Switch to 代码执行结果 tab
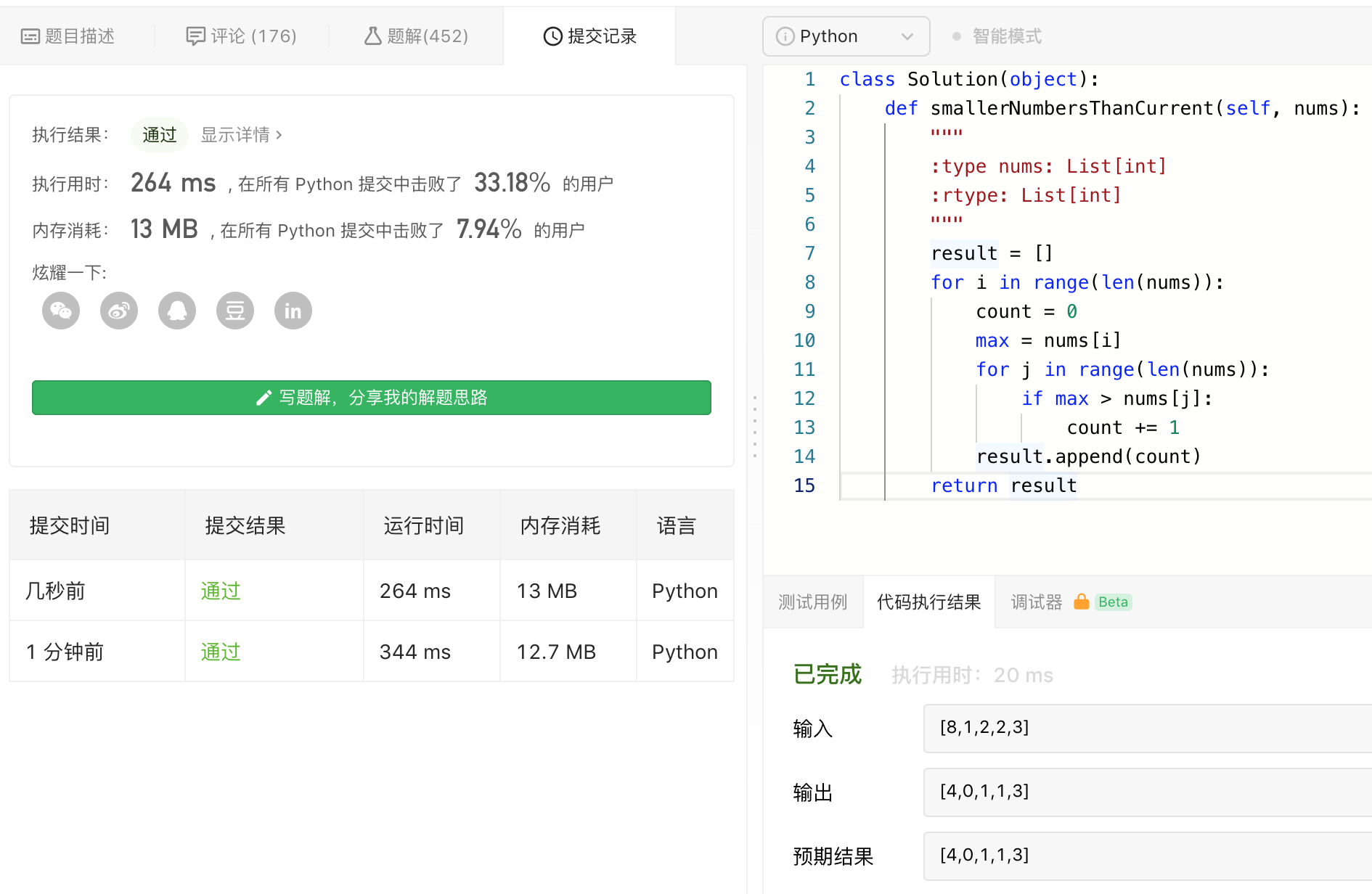Image resolution: width=1372 pixels, height=894 pixels. 929,602
